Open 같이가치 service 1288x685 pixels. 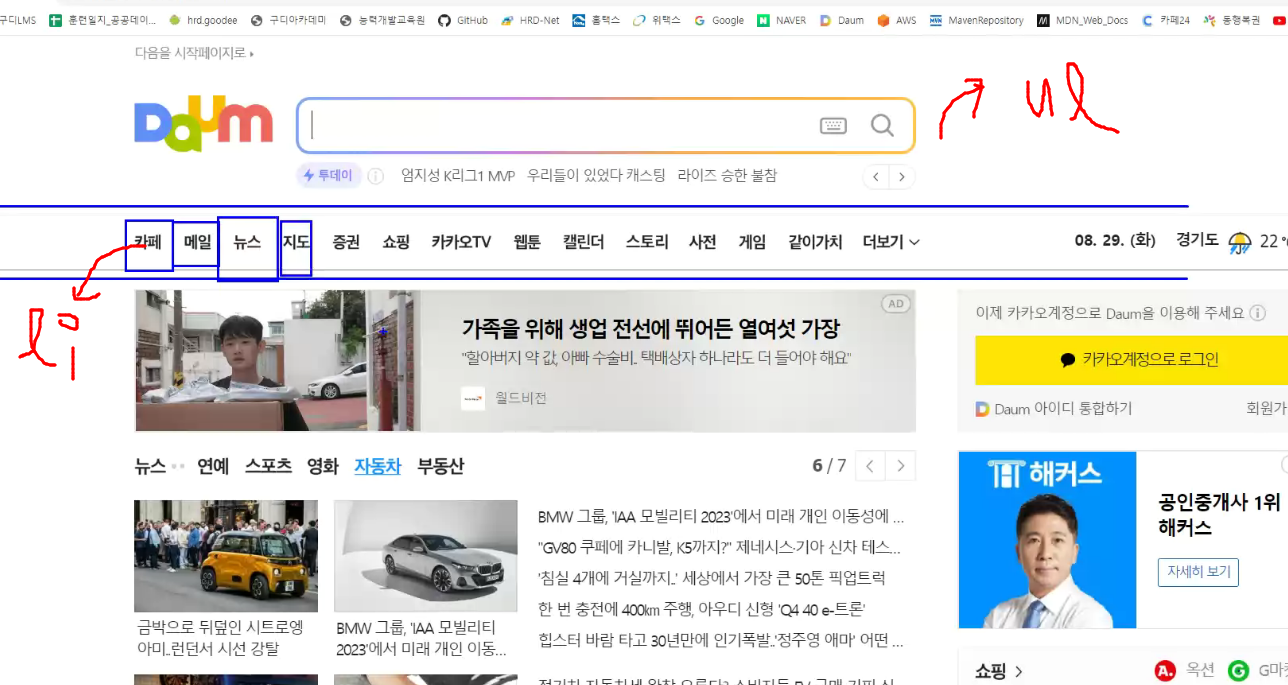tap(815, 242)
